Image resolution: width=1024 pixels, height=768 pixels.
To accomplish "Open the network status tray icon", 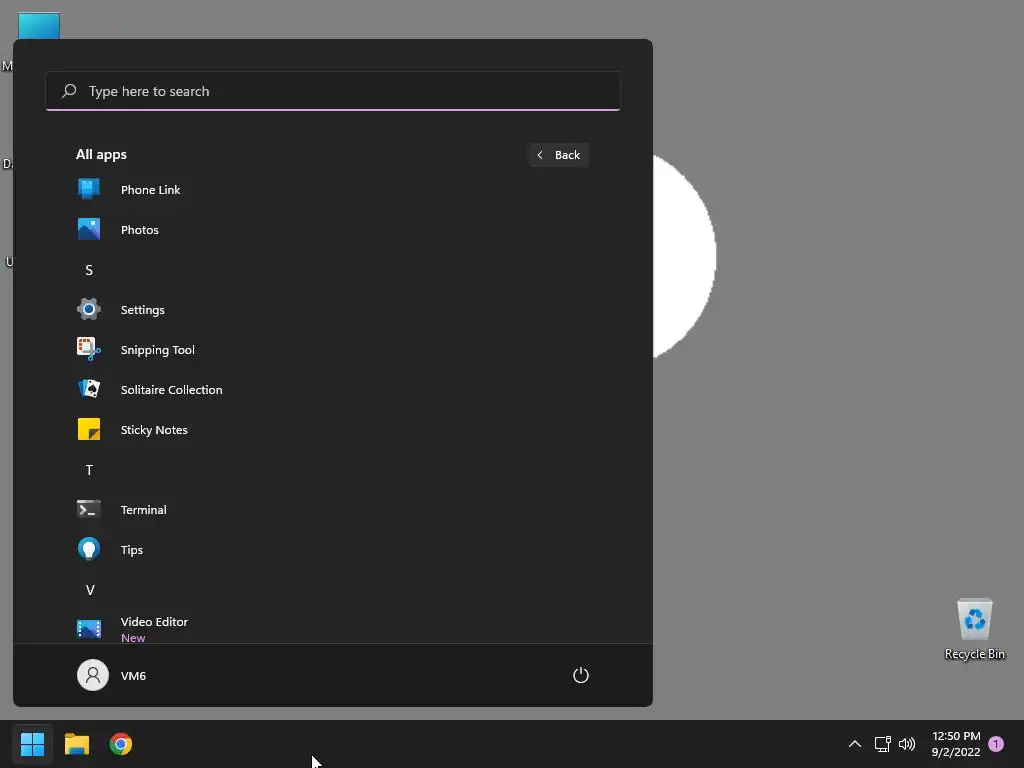I will (882, 744).
